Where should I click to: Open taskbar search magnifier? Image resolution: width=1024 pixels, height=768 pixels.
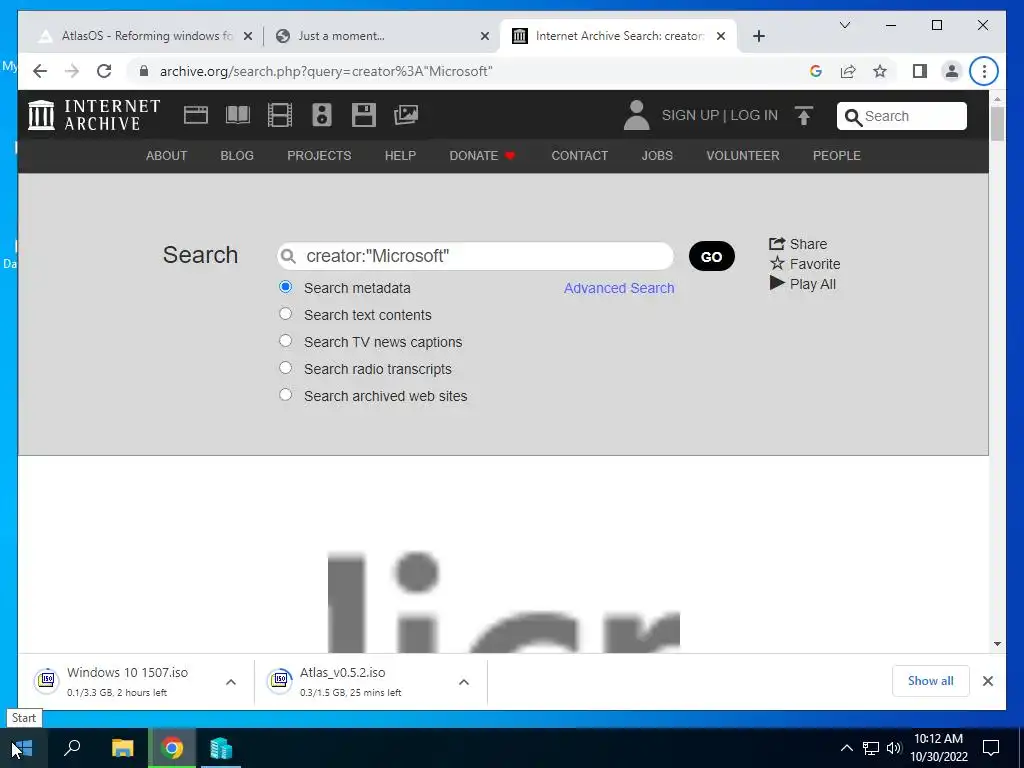pyautogui.click(x=72, y=748)
